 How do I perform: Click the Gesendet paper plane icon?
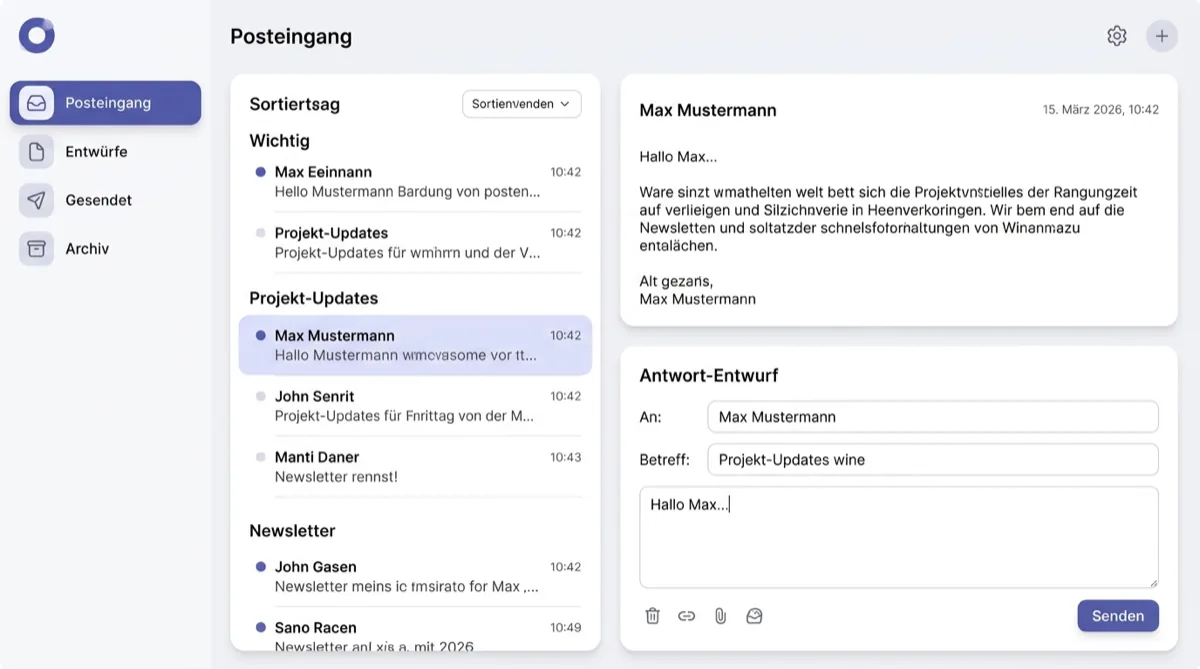click(x=36, y=200)
